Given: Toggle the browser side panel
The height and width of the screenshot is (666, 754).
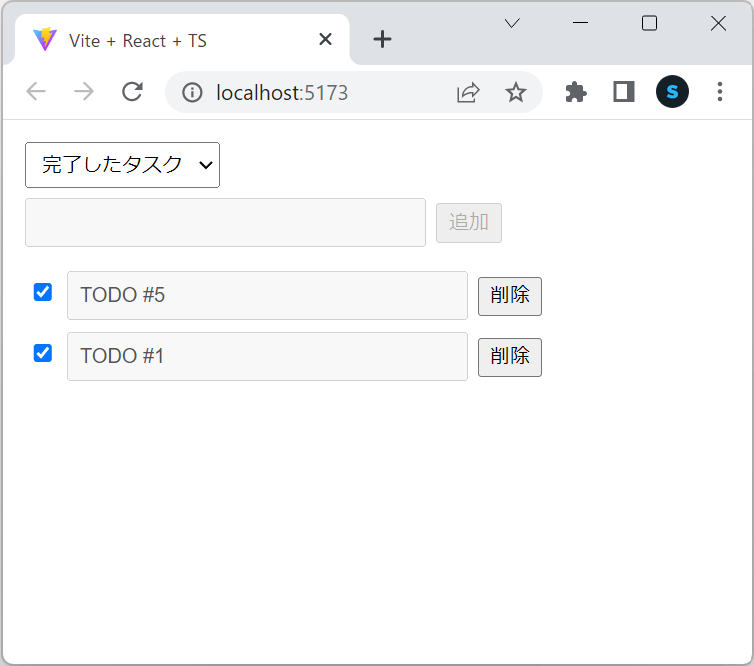Looking at the screenshot, I should 624,92.
